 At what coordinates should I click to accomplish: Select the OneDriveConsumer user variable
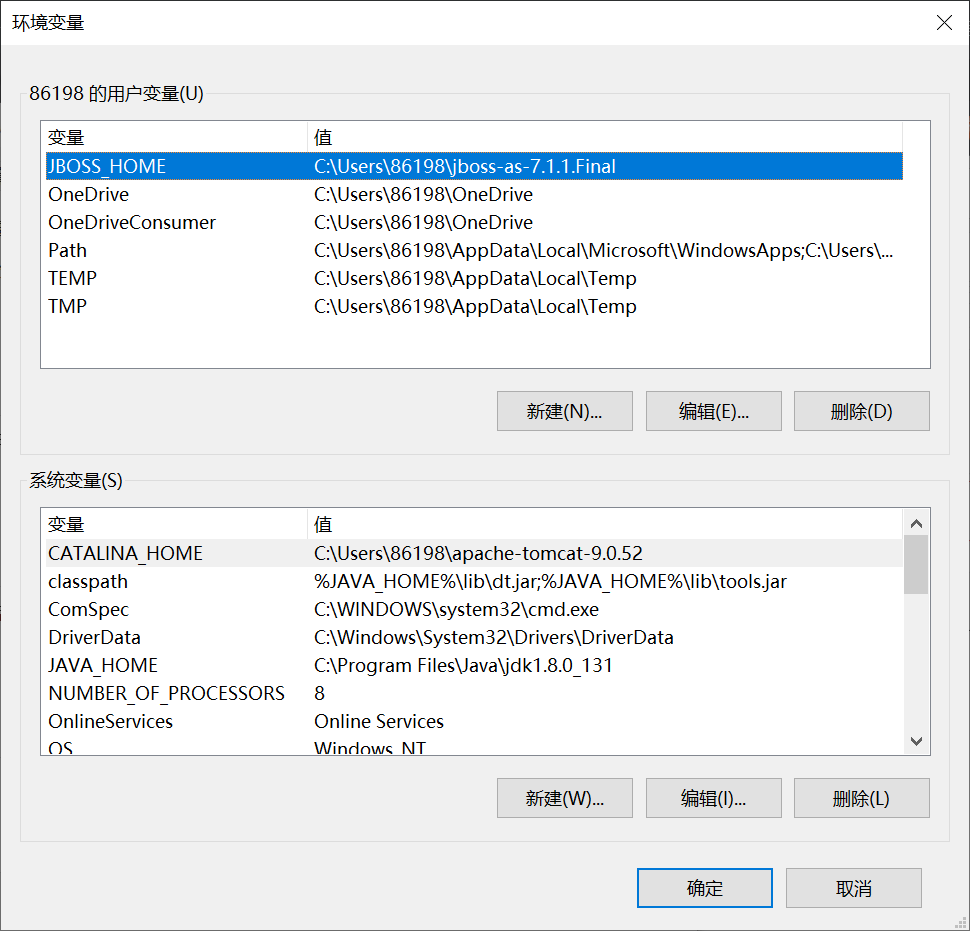[474, 222]
